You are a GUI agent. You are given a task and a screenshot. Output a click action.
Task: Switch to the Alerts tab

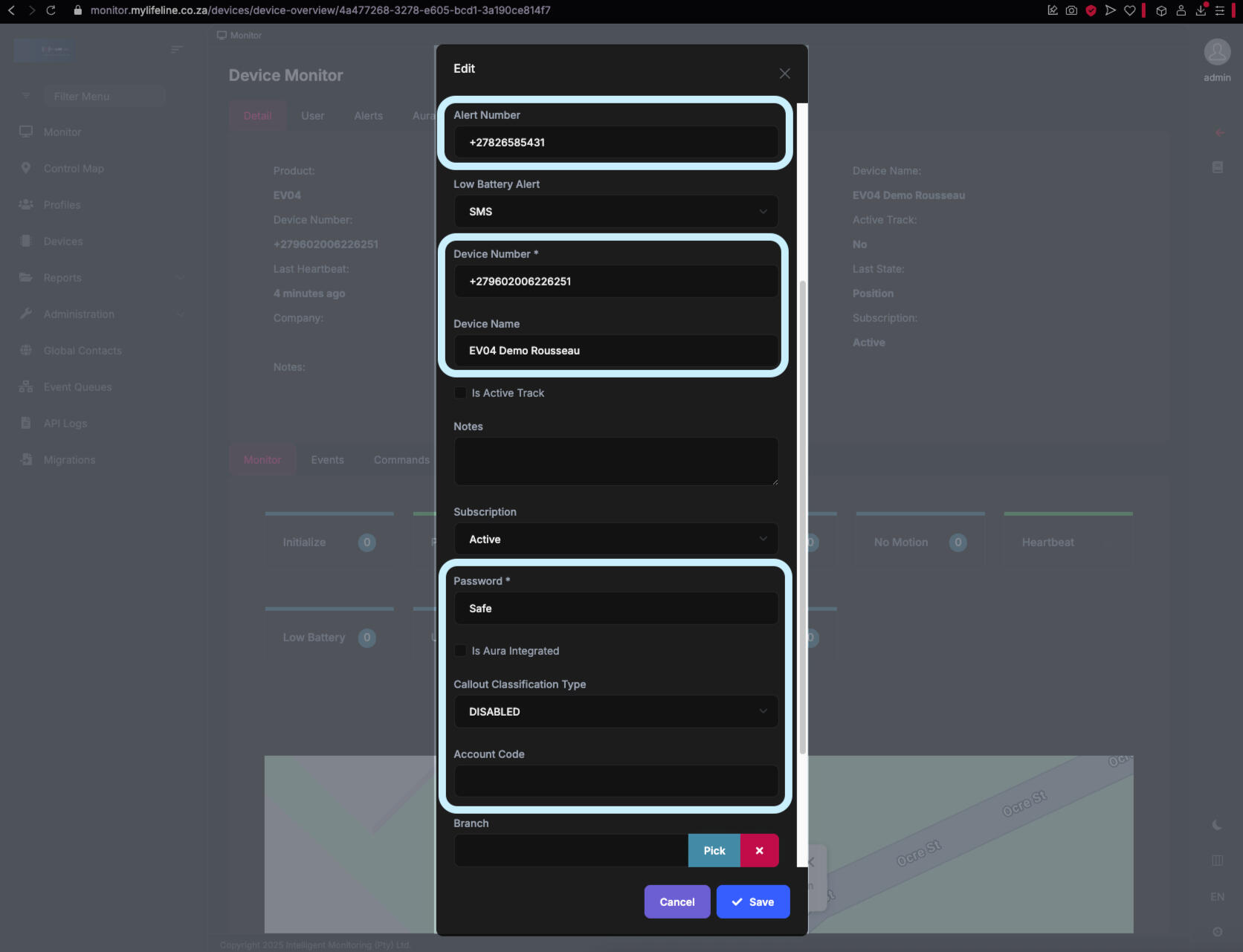coord(368,116)
